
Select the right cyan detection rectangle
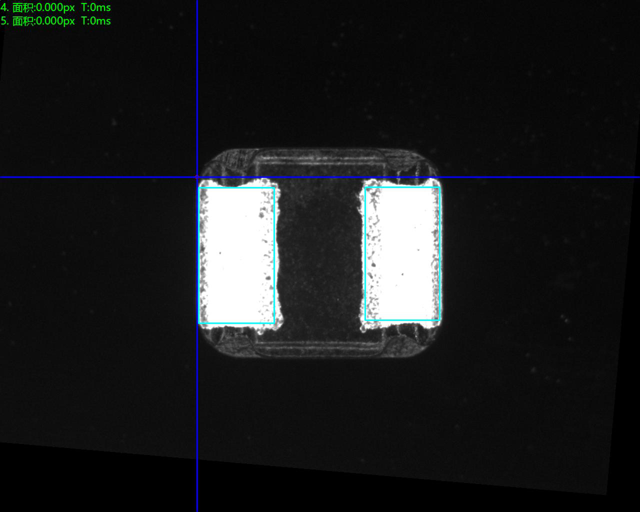(402, 254)
